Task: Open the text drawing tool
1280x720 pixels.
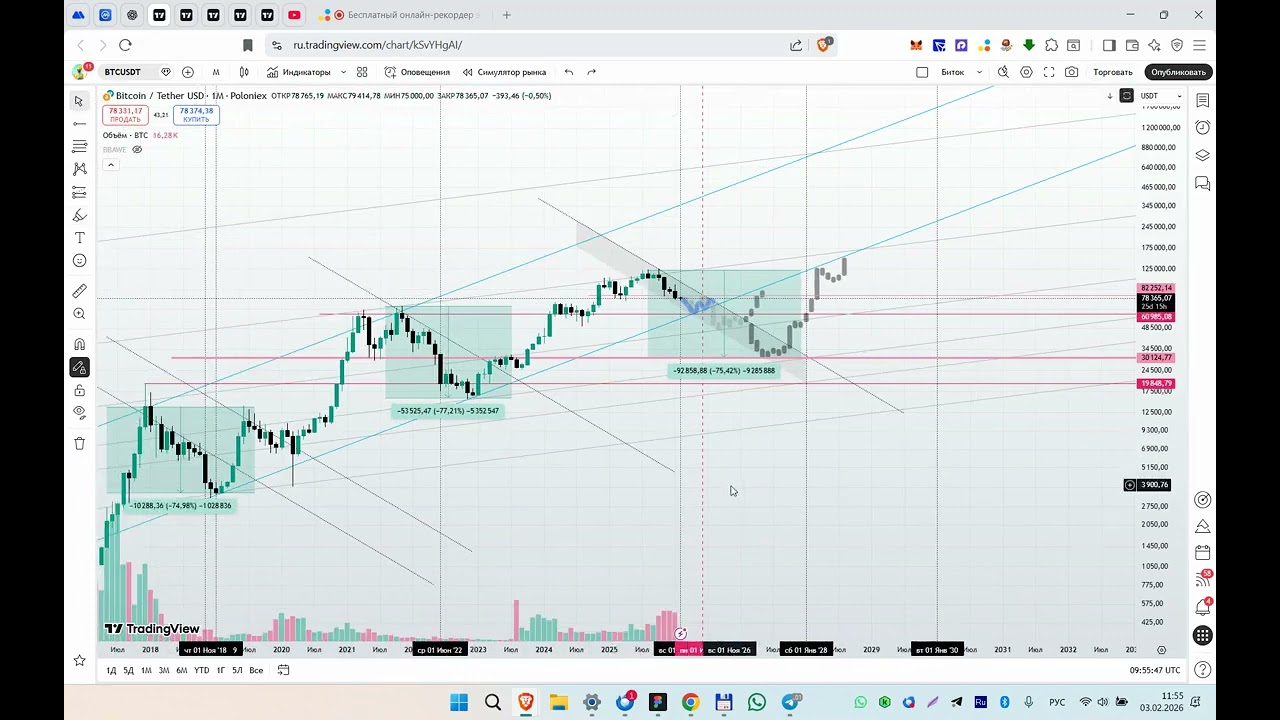Action: pyautogui.click(x=80, y=238)
